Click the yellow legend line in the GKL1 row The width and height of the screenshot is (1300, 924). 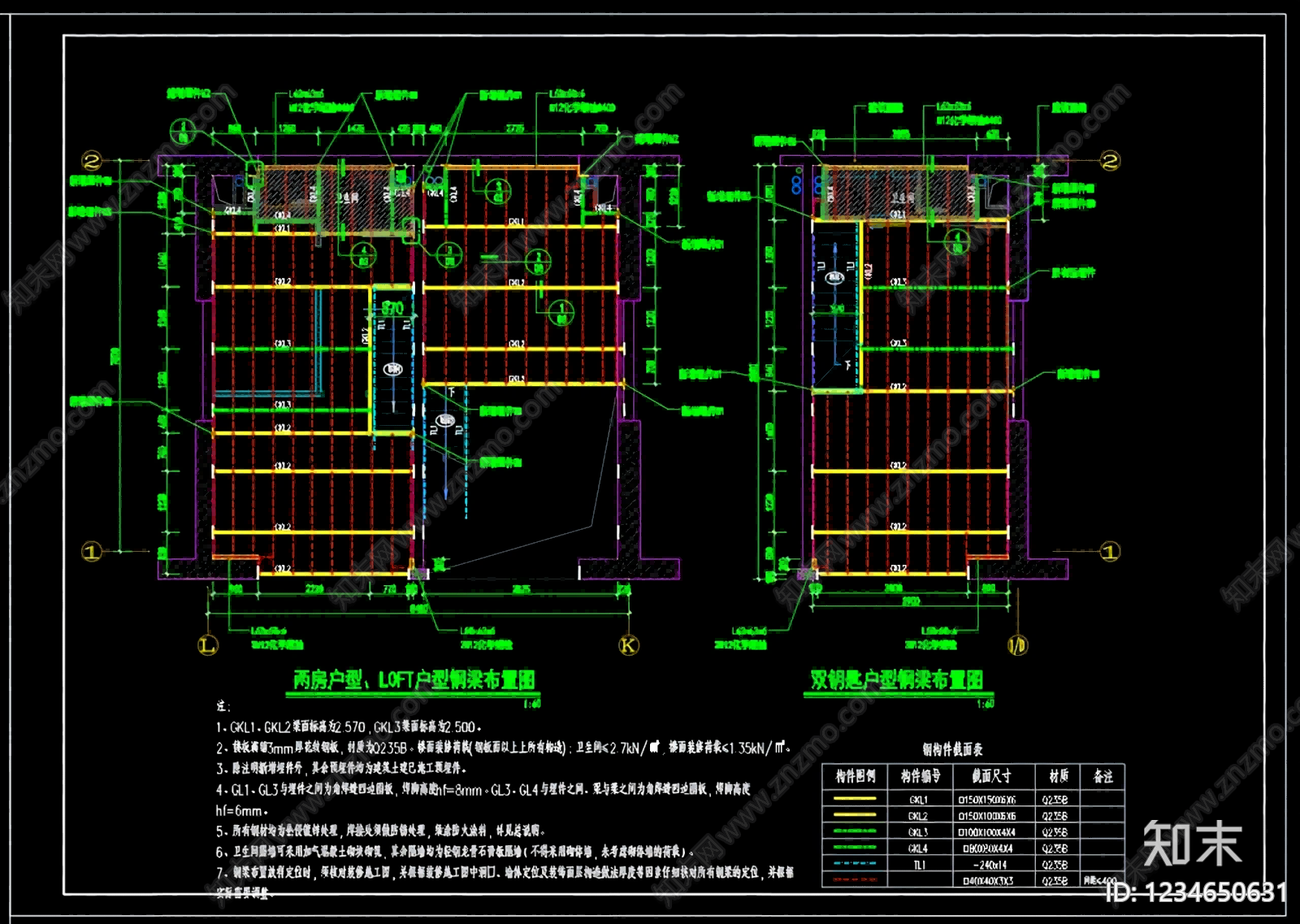855,800
